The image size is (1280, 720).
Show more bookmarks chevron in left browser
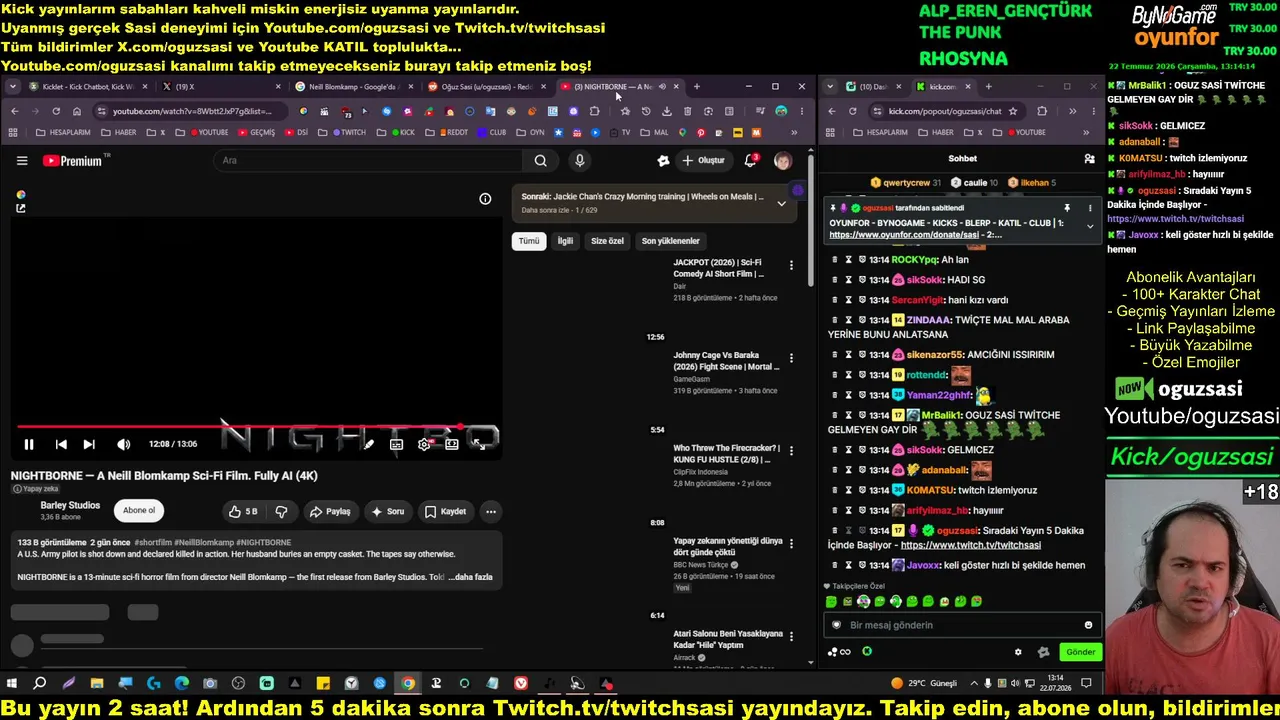795,132
